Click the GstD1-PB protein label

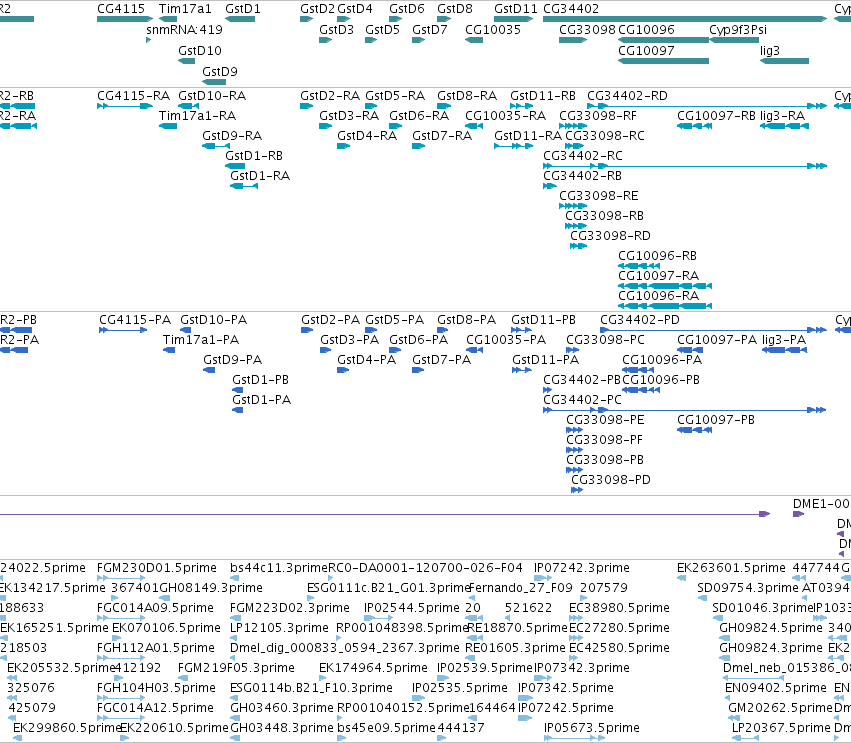pos(261,380)
